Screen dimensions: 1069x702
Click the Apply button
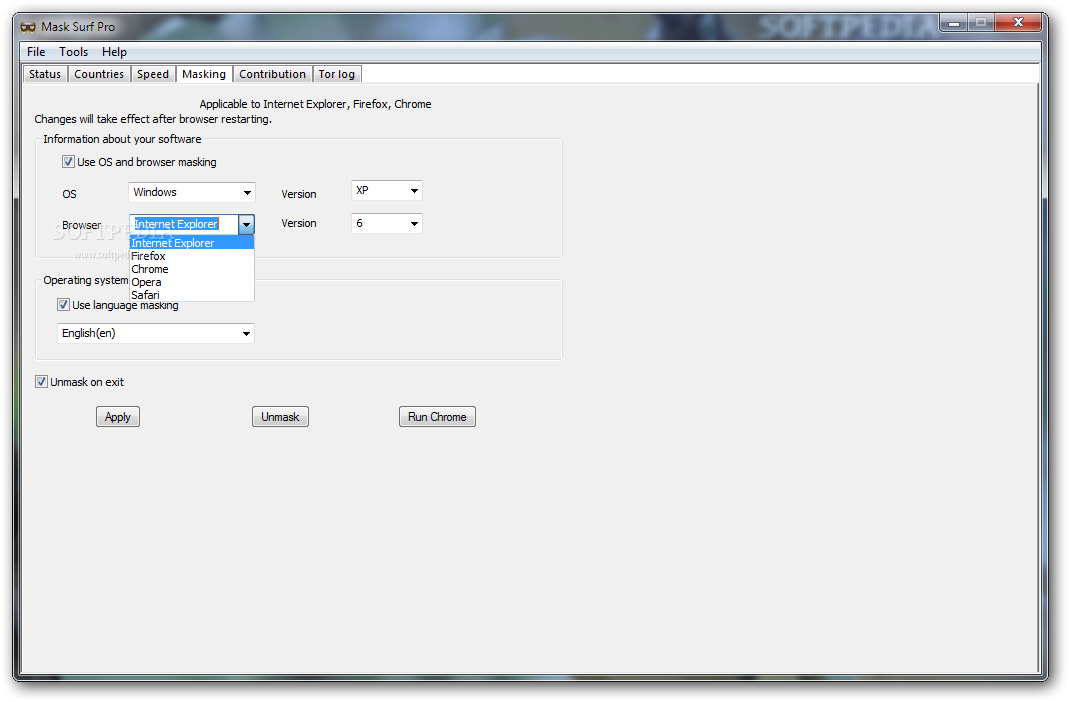click(118, 417)
